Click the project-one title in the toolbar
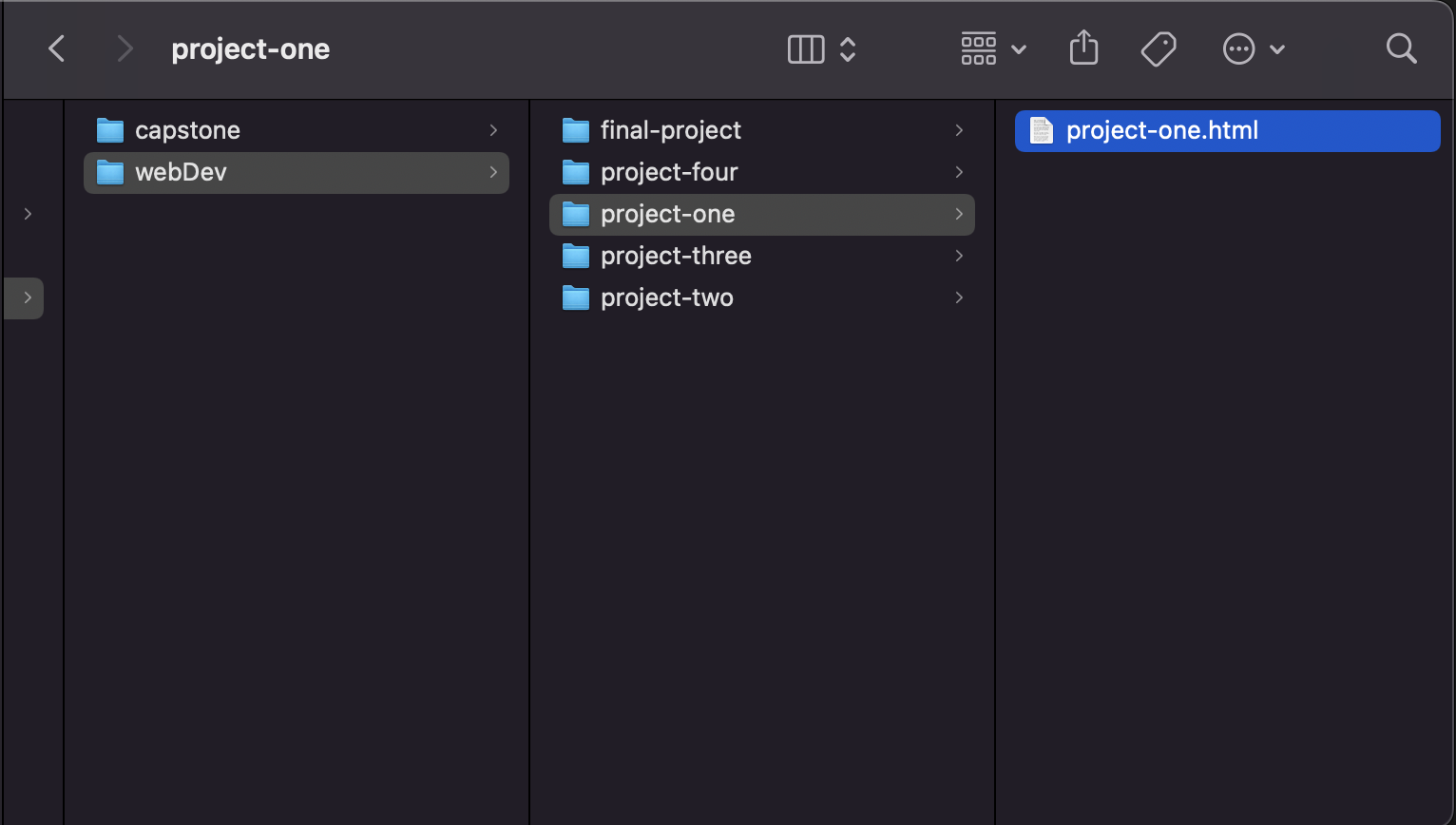Image resolution: width=1456 pixels, height=825 pixels. [x=250, y=48]
